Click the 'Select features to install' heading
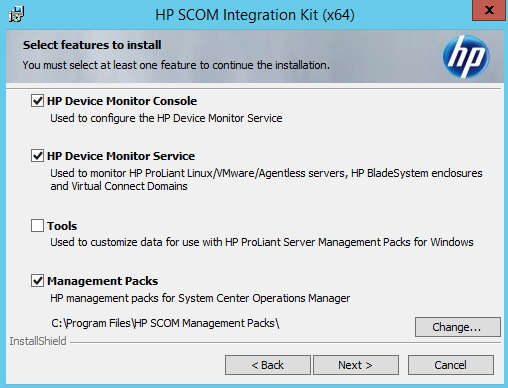Screen dimensions: 508x388 pos(92,45)
